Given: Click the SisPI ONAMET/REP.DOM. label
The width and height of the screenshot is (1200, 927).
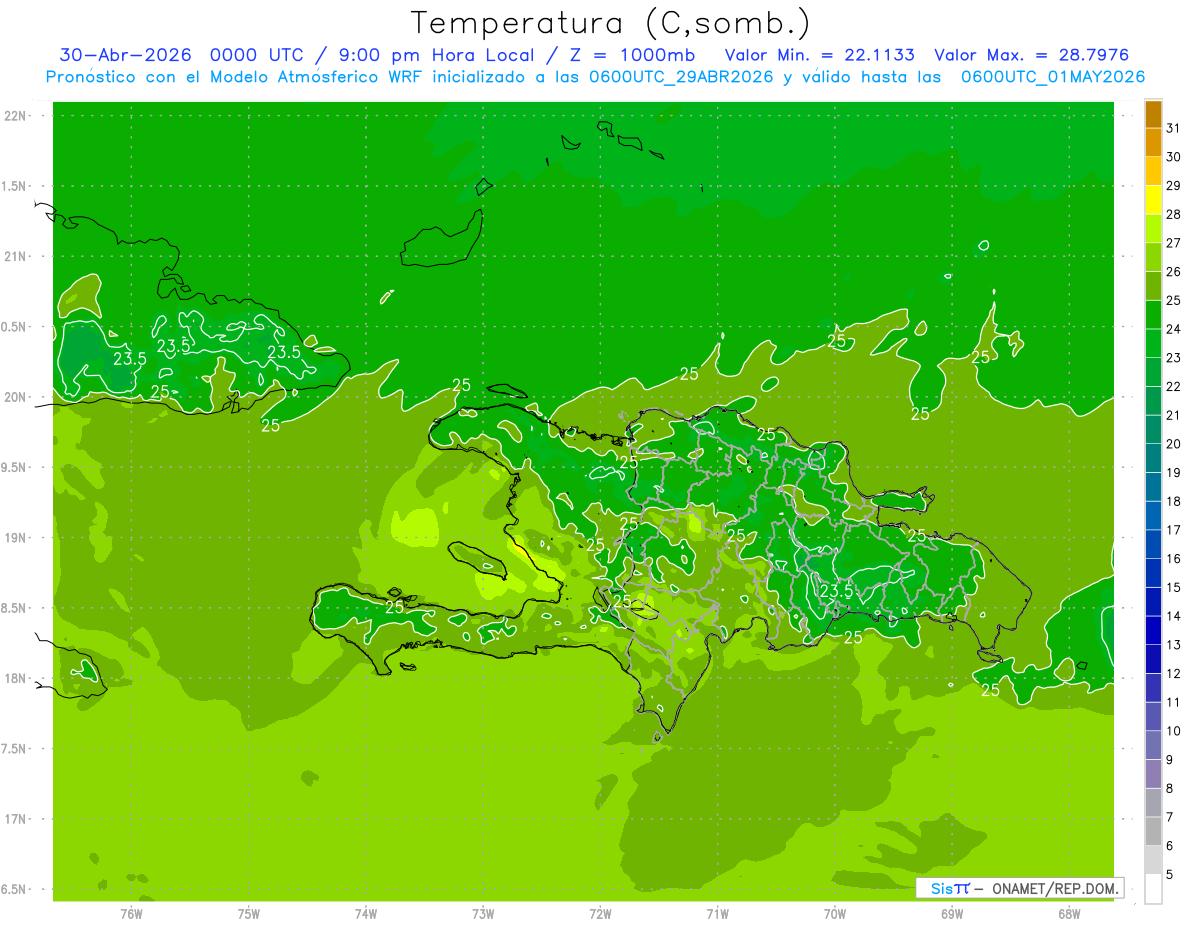Looking at the screenshot, I should point(1021,887).
